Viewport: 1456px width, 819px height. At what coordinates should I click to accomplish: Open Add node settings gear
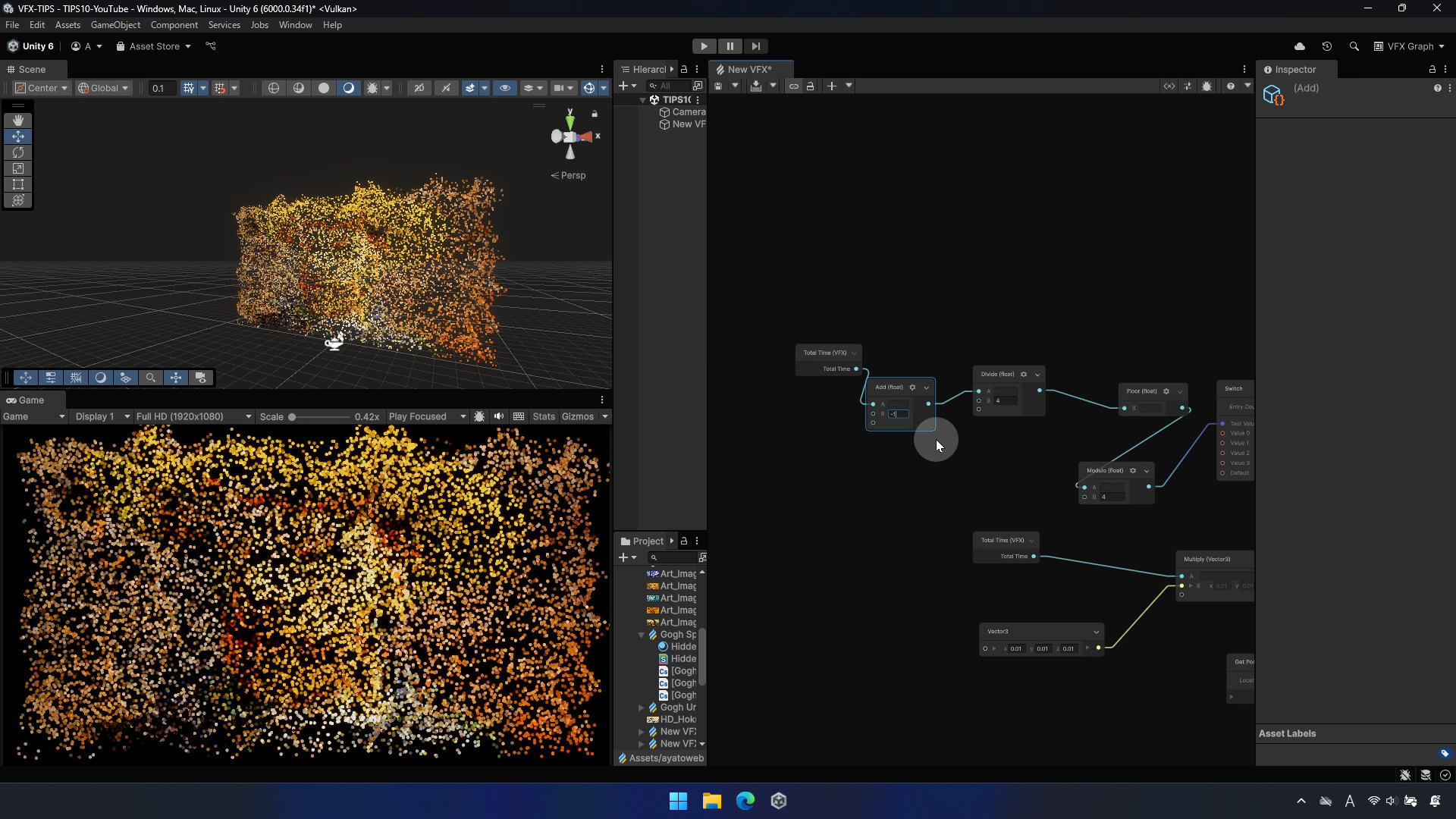coord(912,388)
